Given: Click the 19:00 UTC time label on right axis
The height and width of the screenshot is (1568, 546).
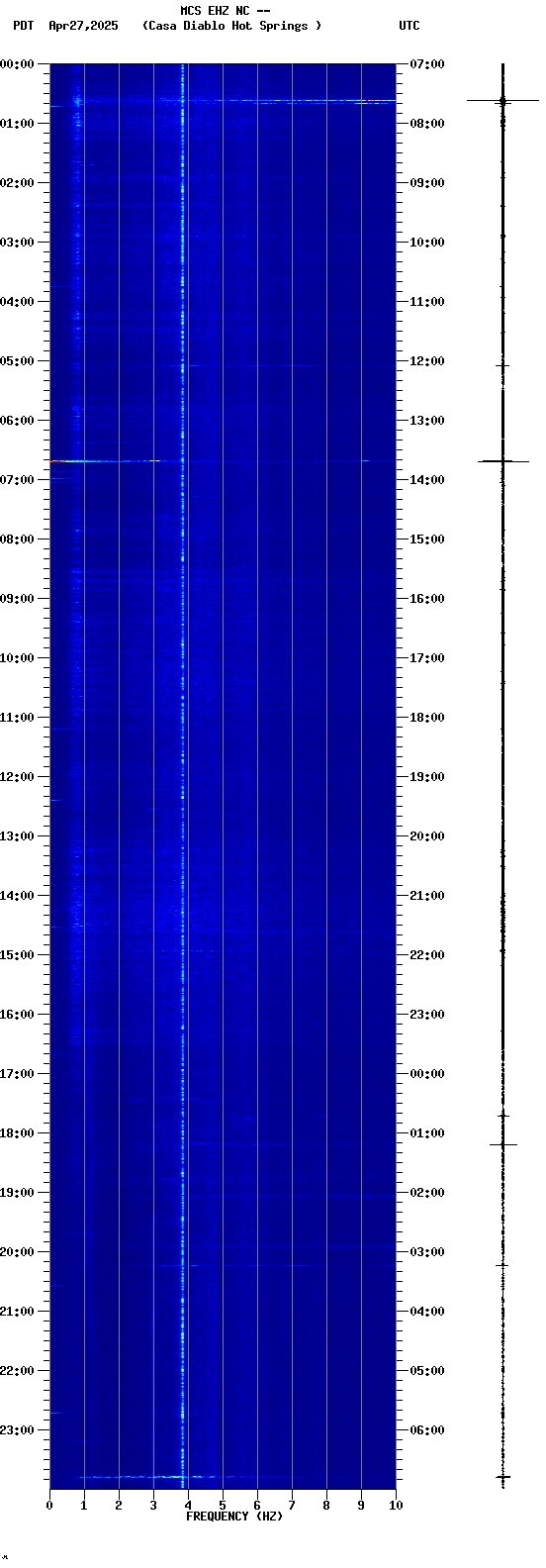Looking at the screenshot, I should (x=427, y=777).
